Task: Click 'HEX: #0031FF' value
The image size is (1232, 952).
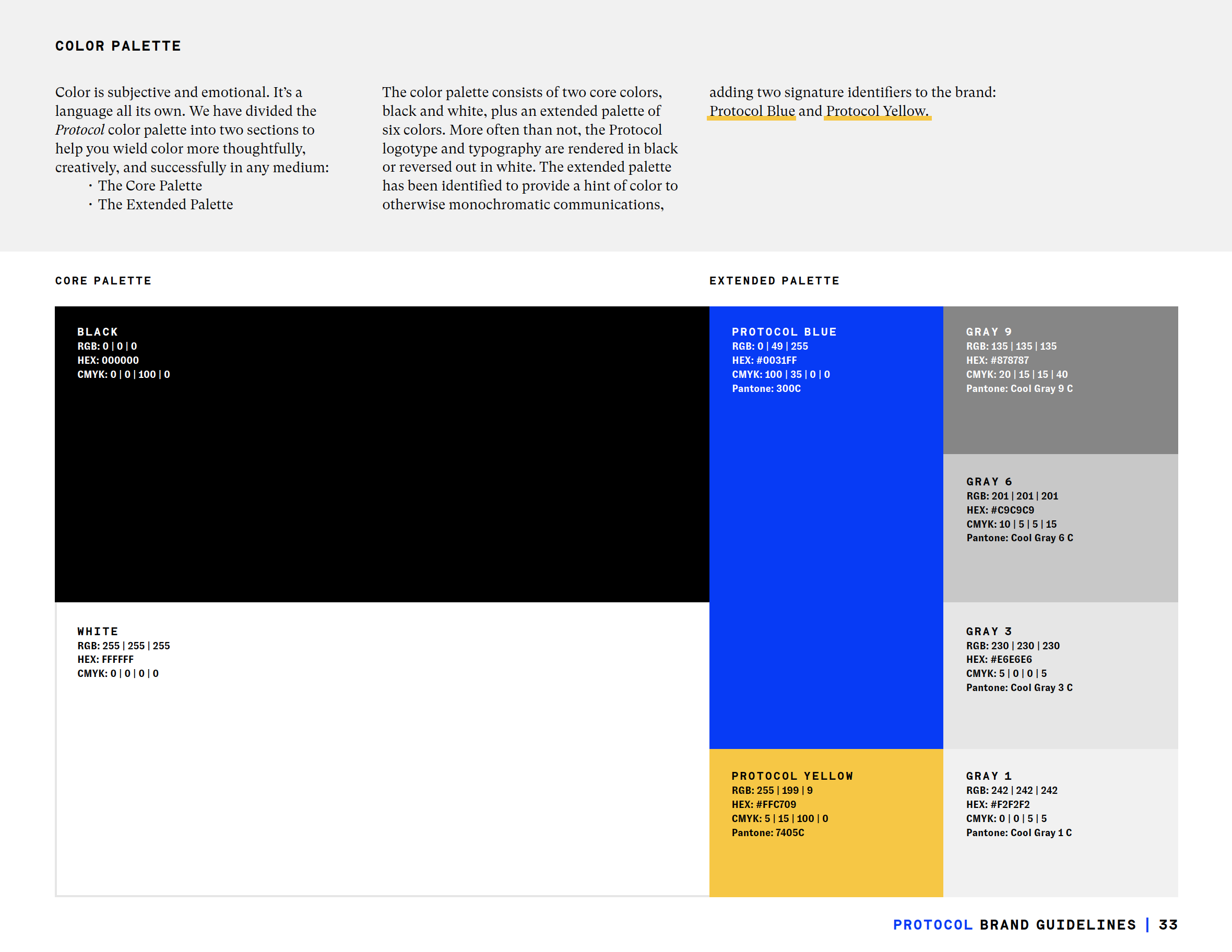Action: click(x=764, y=360)
